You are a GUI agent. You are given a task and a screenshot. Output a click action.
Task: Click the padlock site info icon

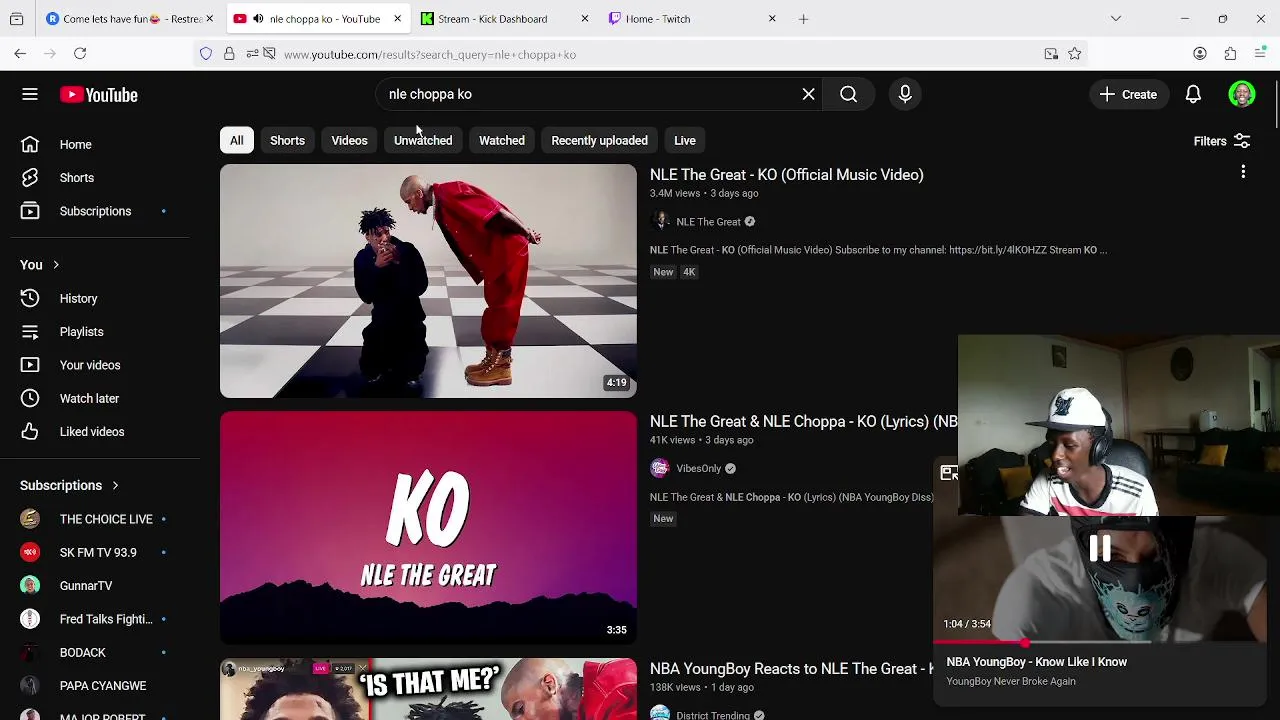point(229,54)
